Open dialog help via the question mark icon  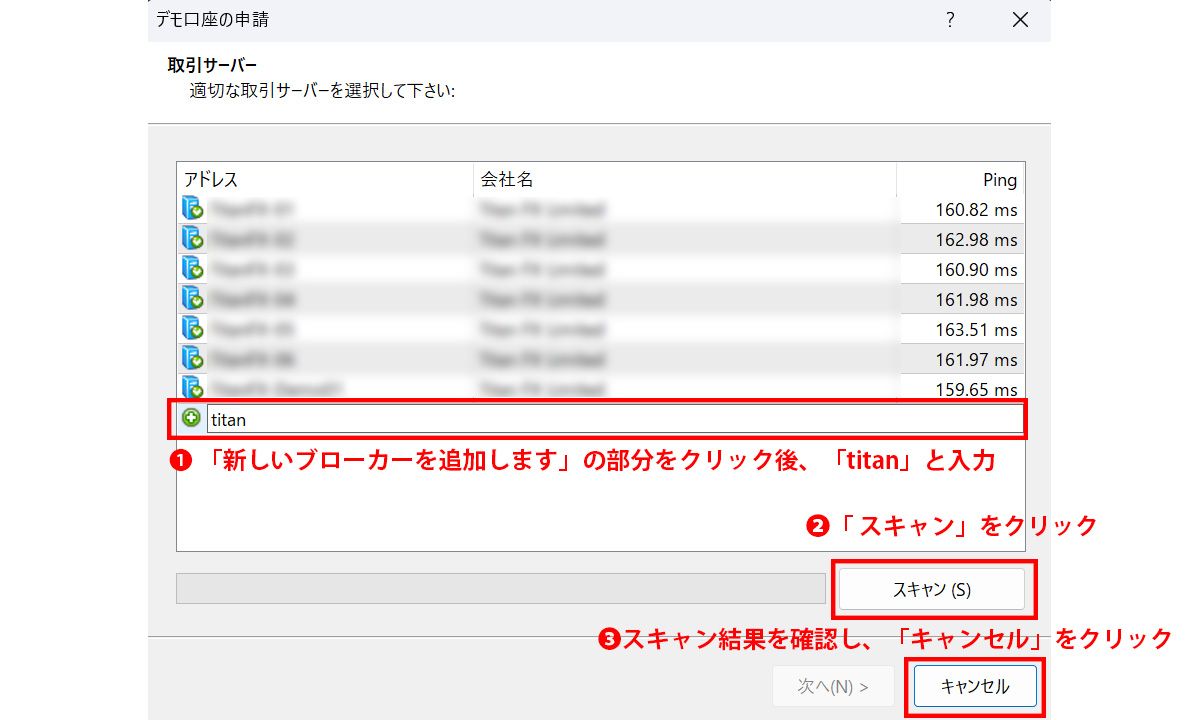coord(949,19)
